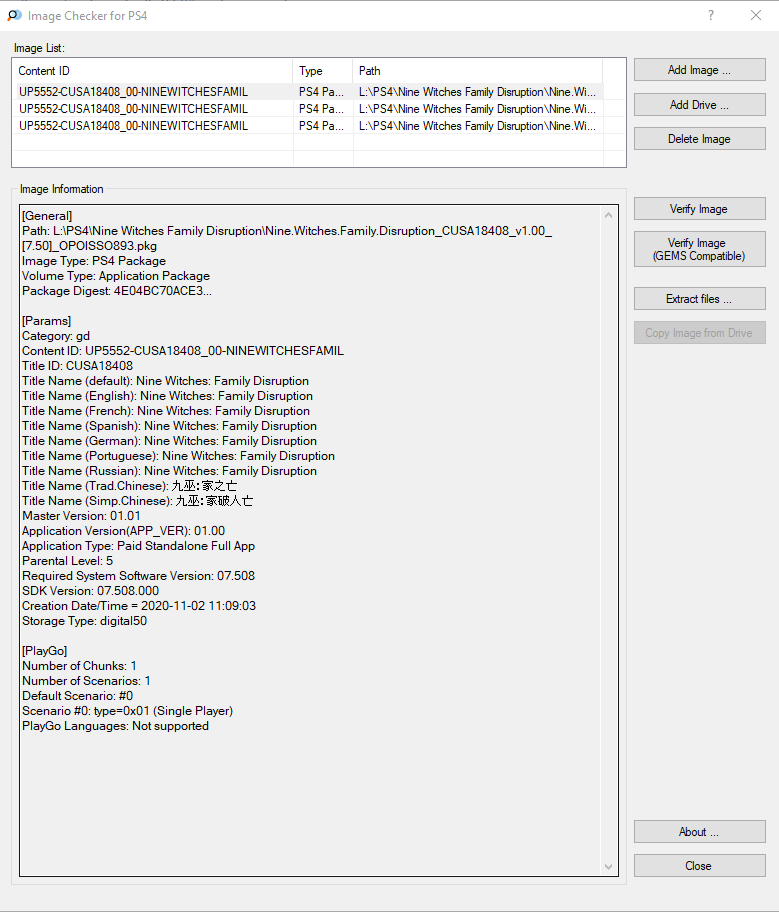
Task: Click the 'Volume Type: Application Package' line
Action: coord(116,276)
